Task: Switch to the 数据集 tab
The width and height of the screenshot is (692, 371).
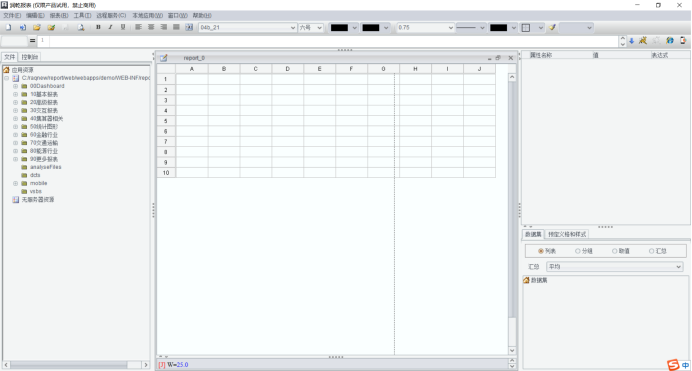Action: pyautogui.click(x=533, y=234)
